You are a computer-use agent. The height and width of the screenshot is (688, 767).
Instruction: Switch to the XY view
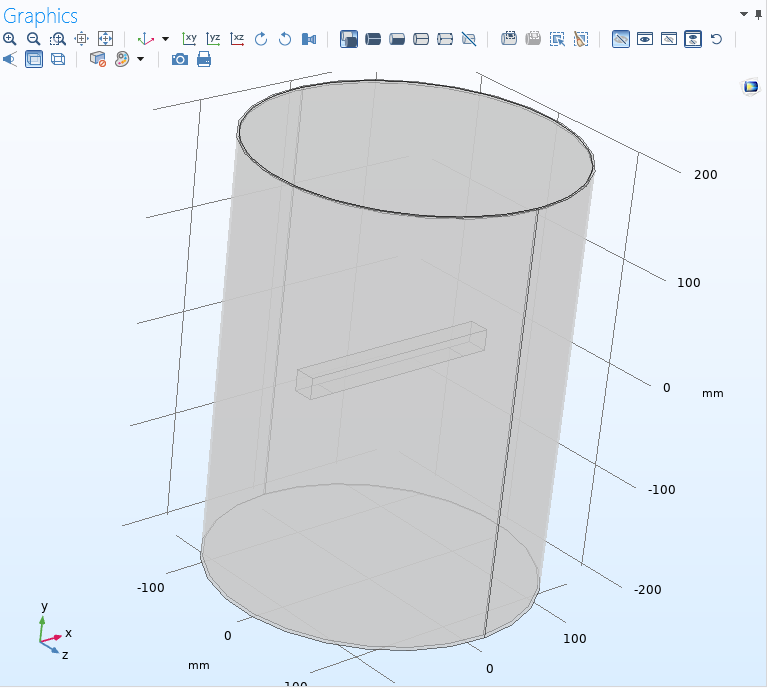click(189, 39)
